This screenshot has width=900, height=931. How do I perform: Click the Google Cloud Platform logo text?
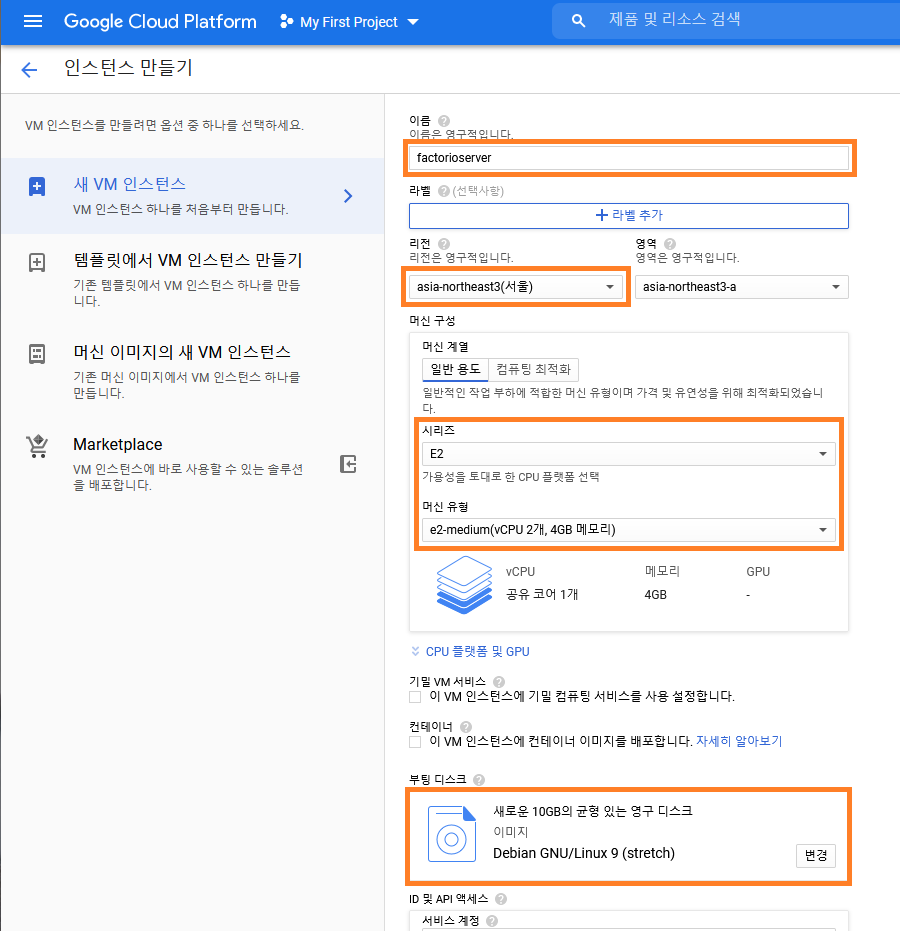[x=160, y=21]
